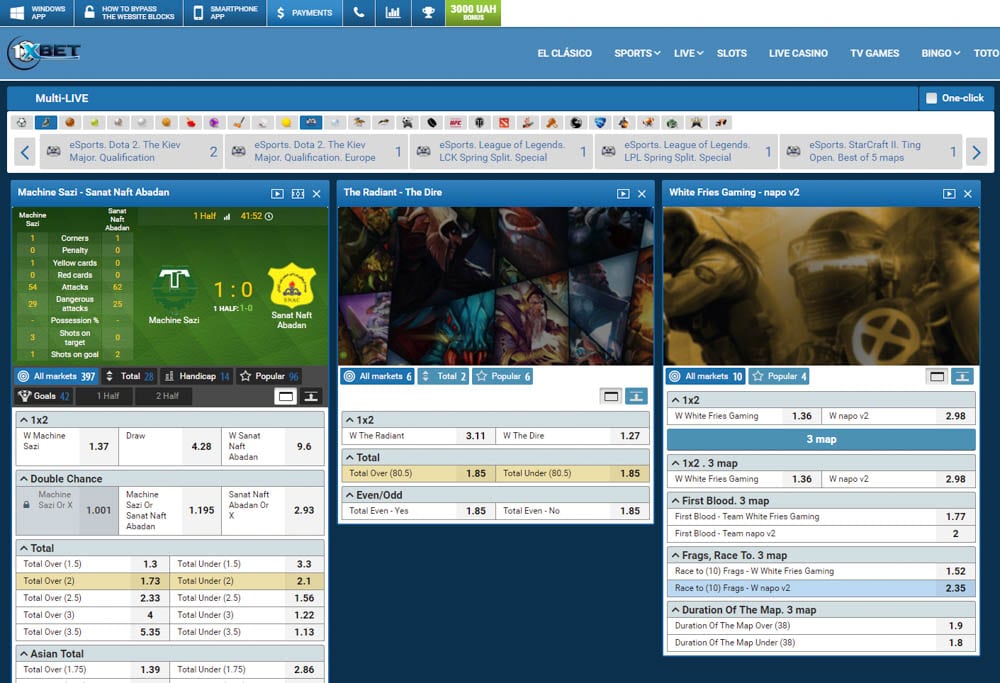Select the green tennis ball sport icon
Viewport: 1000px width, 683px height.
[x=94, y=122]
